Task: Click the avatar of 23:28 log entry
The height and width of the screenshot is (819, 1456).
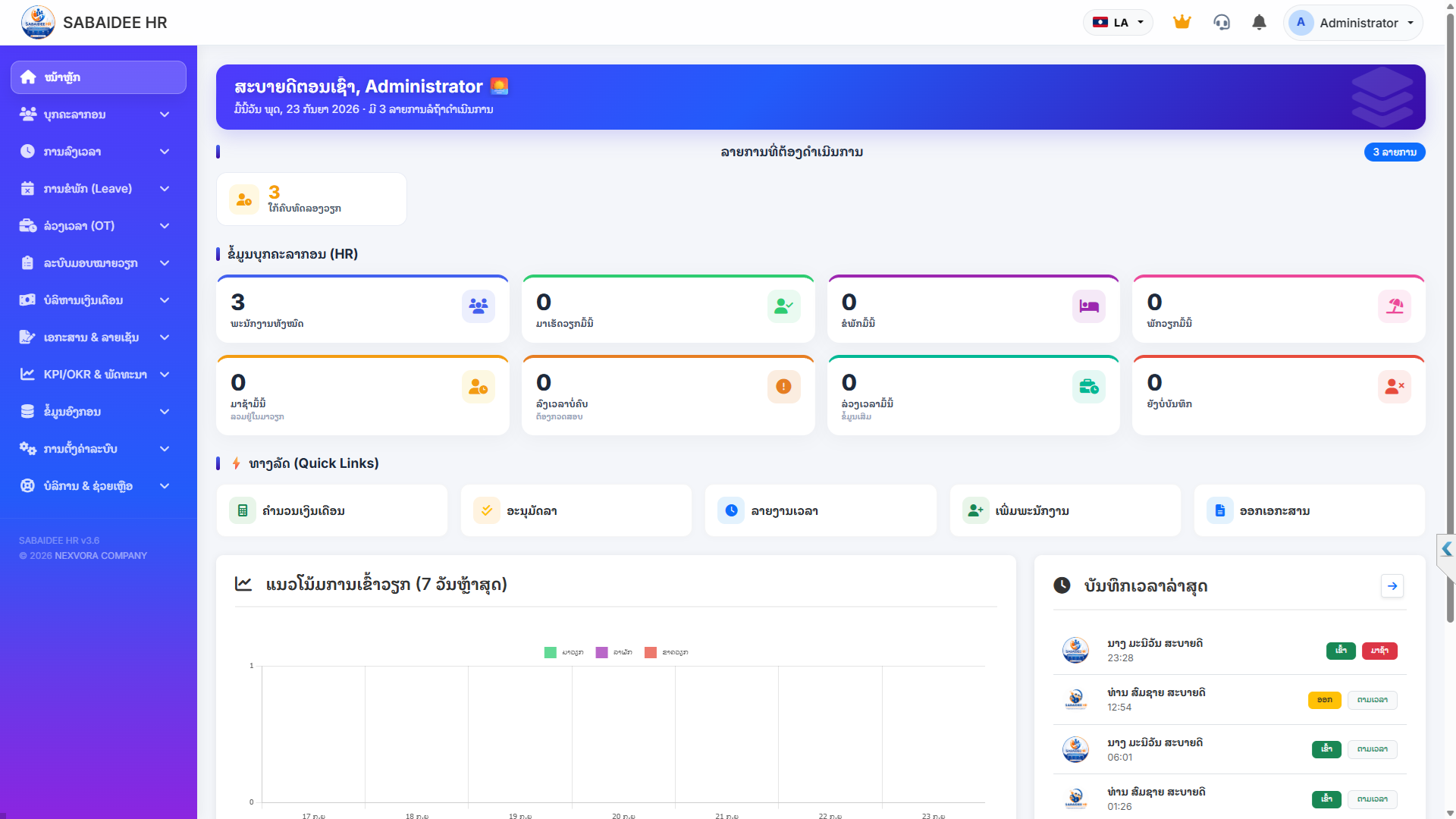Action: pos(1075,650)
